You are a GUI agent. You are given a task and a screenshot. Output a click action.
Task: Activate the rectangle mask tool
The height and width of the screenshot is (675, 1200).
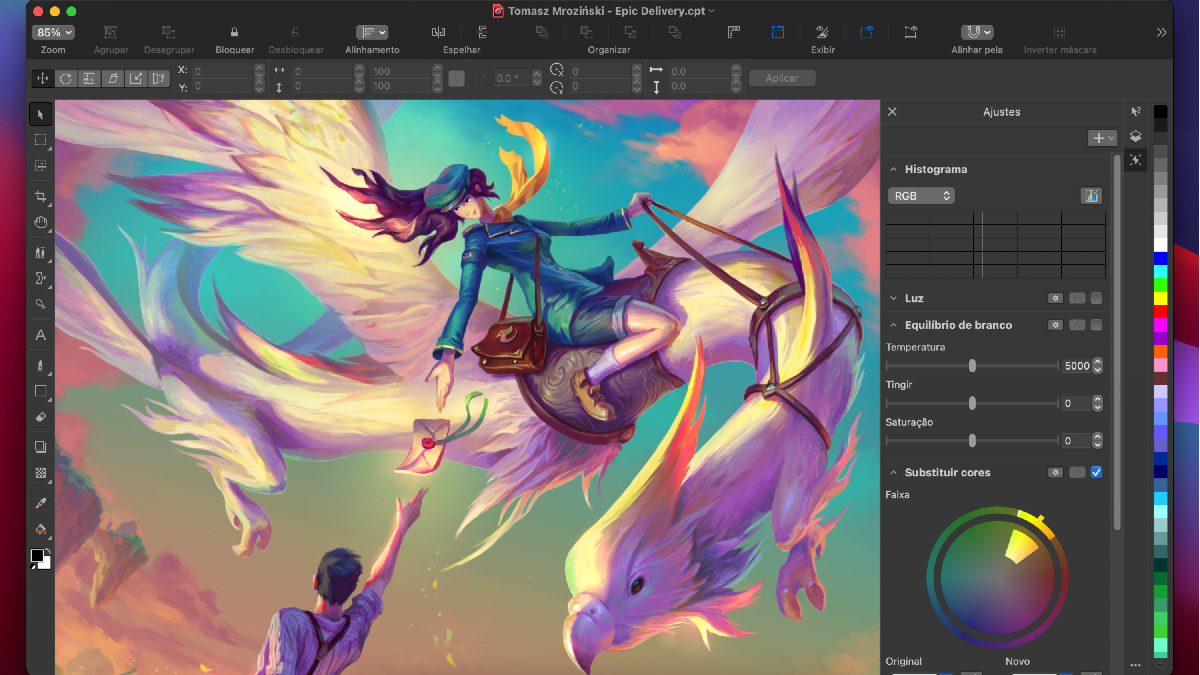[x=41, y=140]
